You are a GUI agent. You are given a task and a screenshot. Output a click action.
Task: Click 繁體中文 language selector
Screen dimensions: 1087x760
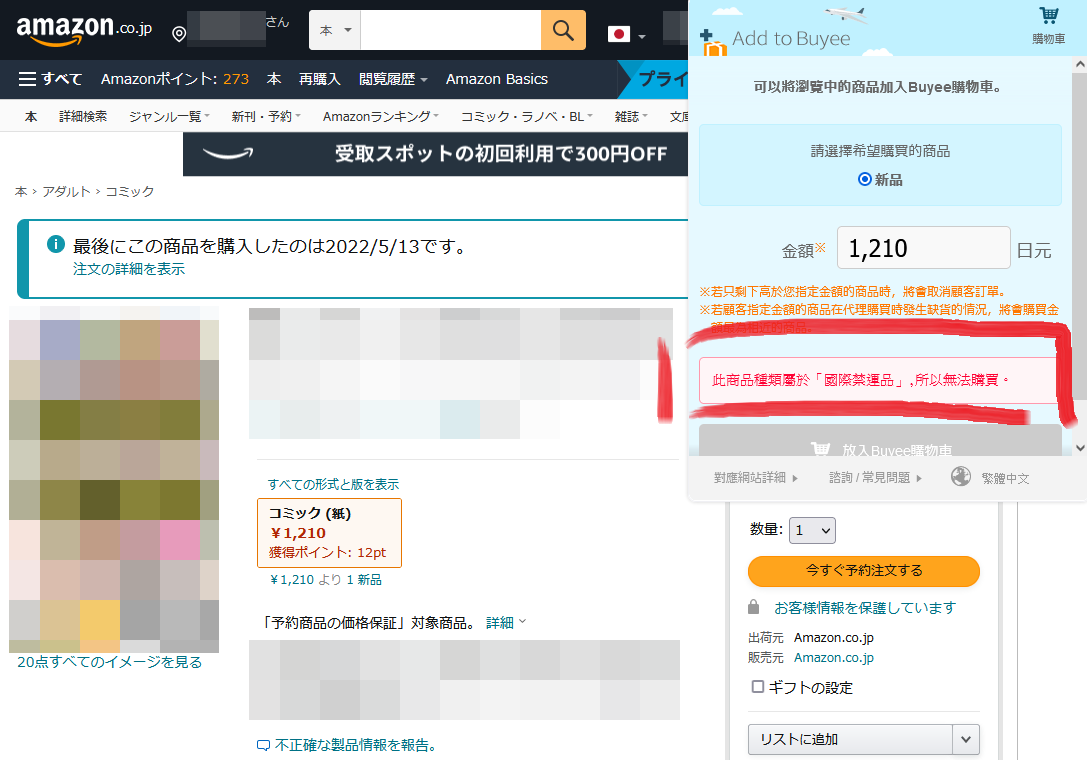(1005, 478)
